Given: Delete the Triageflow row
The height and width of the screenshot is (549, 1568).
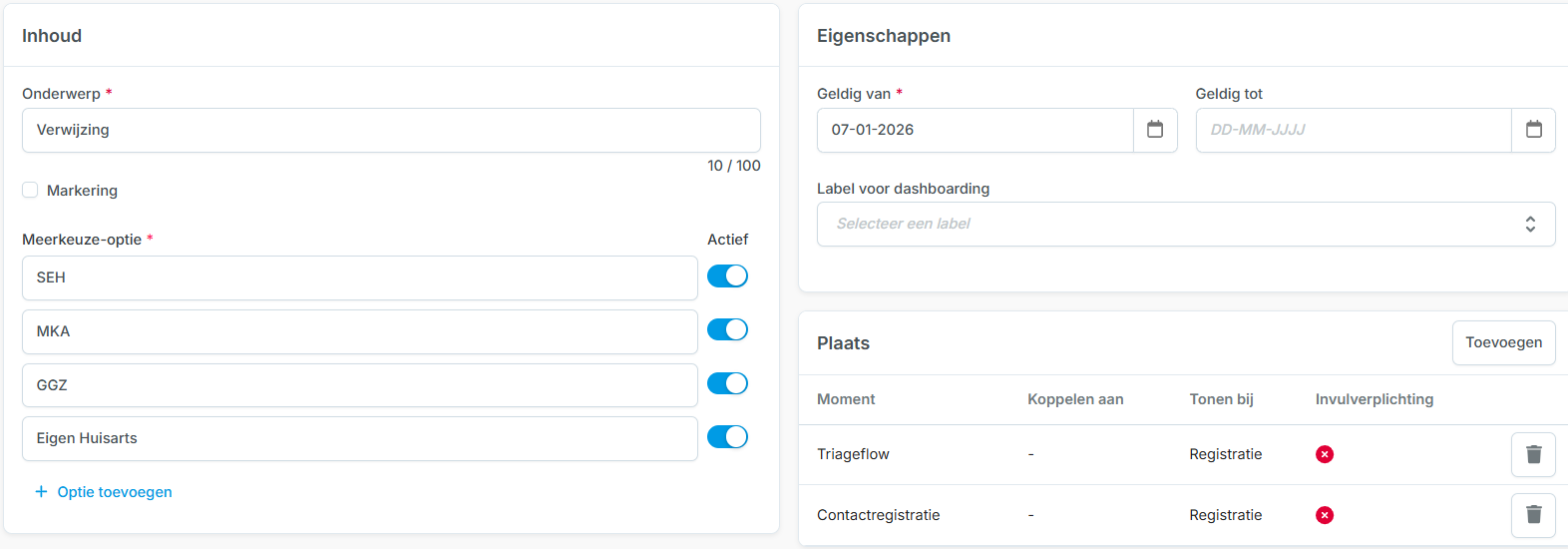Looking at the screenshot, I should pos(1533,455).
